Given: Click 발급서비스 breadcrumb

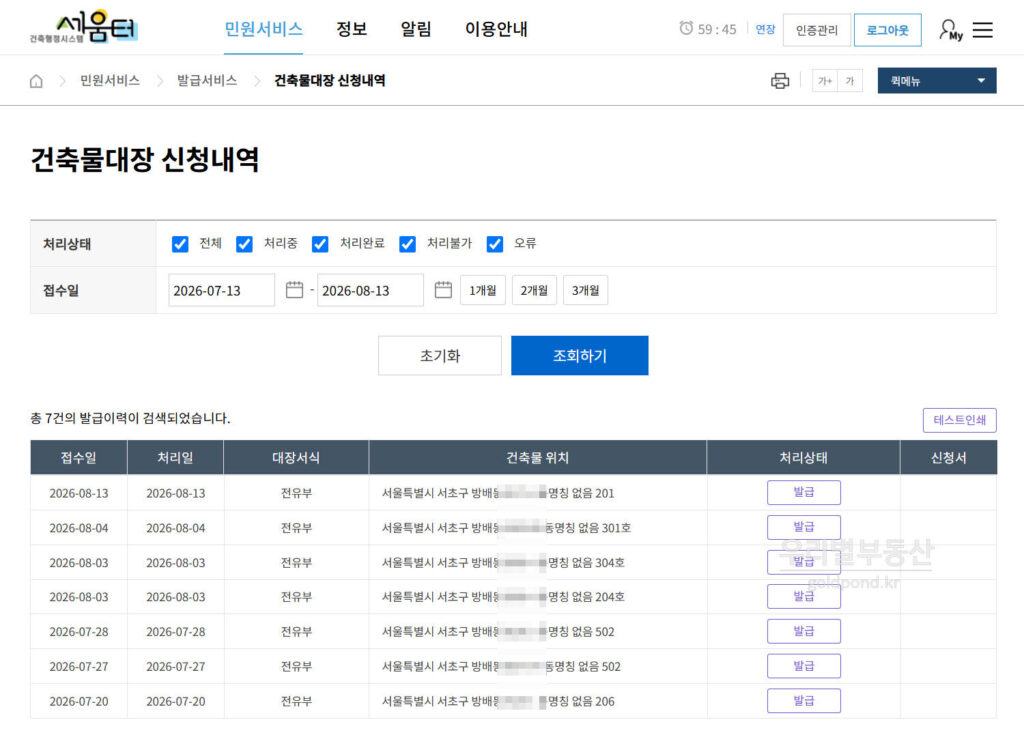Looking at the screenshot, I should (x=207, y=80).
